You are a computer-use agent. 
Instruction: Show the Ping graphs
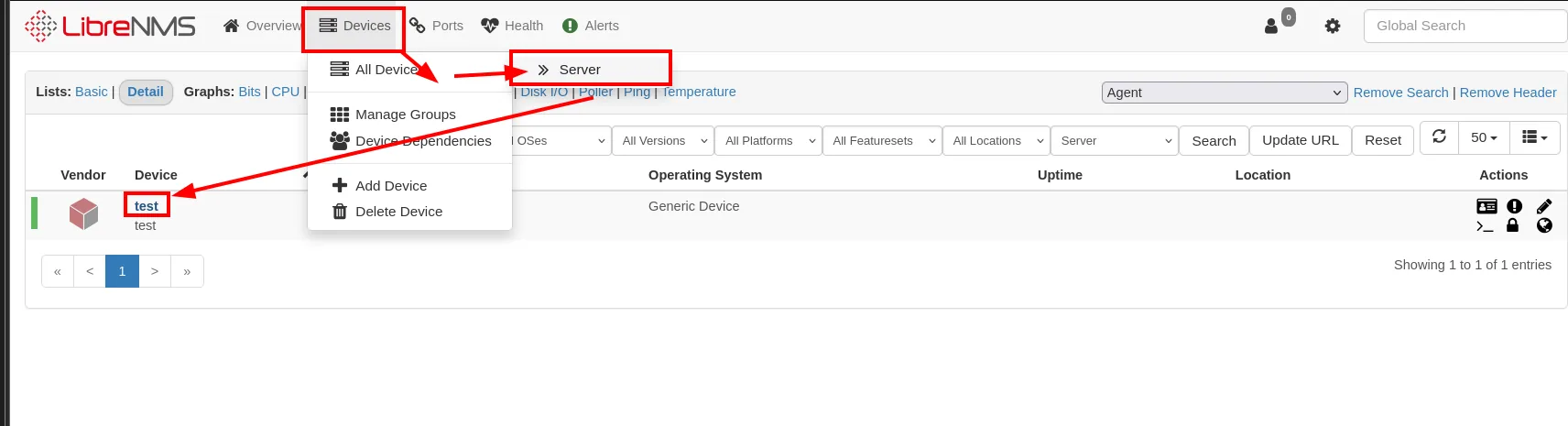click(x=637, y=92)
